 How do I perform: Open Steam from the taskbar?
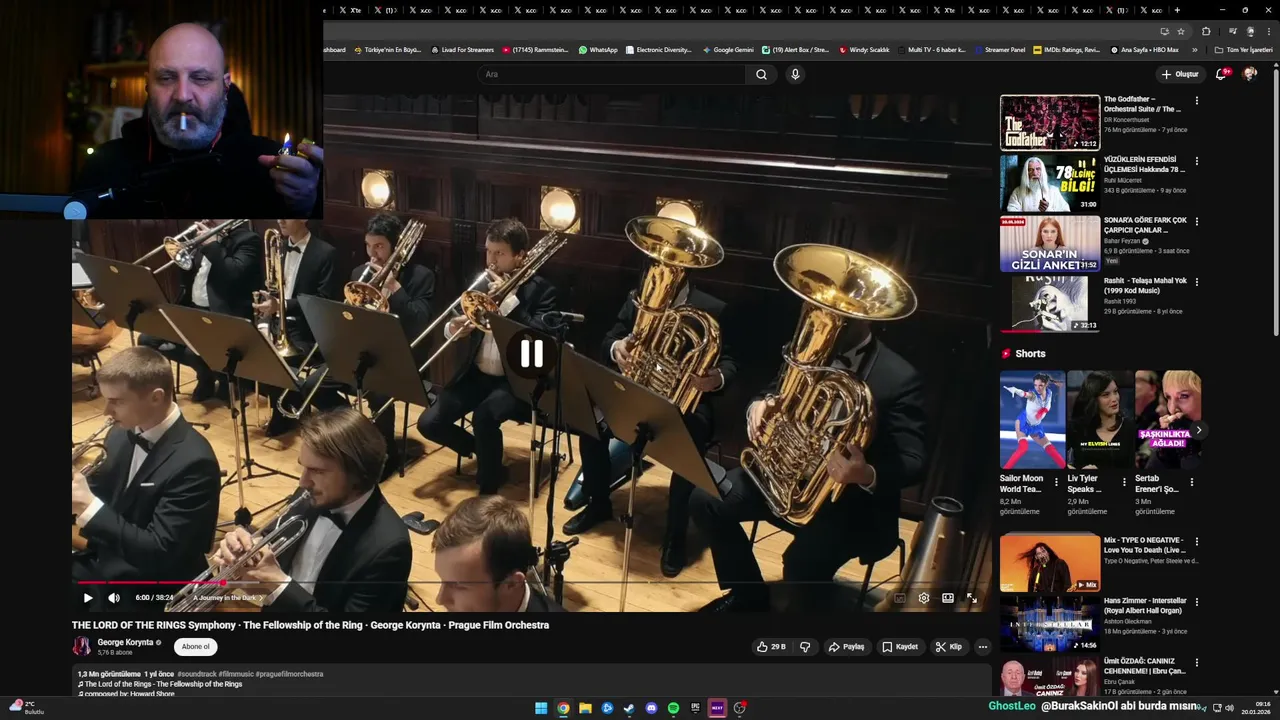point(629,708)
